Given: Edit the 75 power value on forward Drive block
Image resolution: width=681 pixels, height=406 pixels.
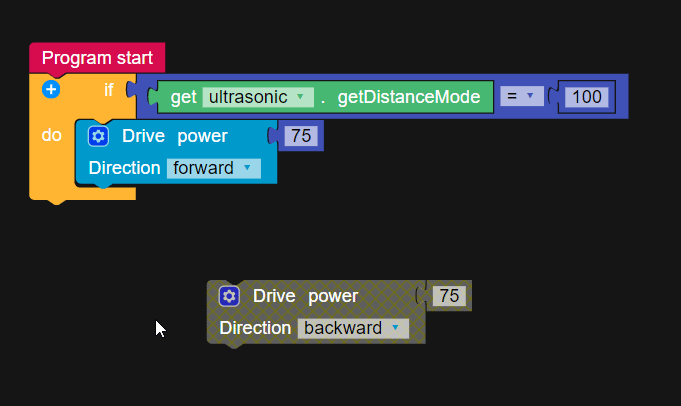Looking at the screenshot, I should (301, 136).
